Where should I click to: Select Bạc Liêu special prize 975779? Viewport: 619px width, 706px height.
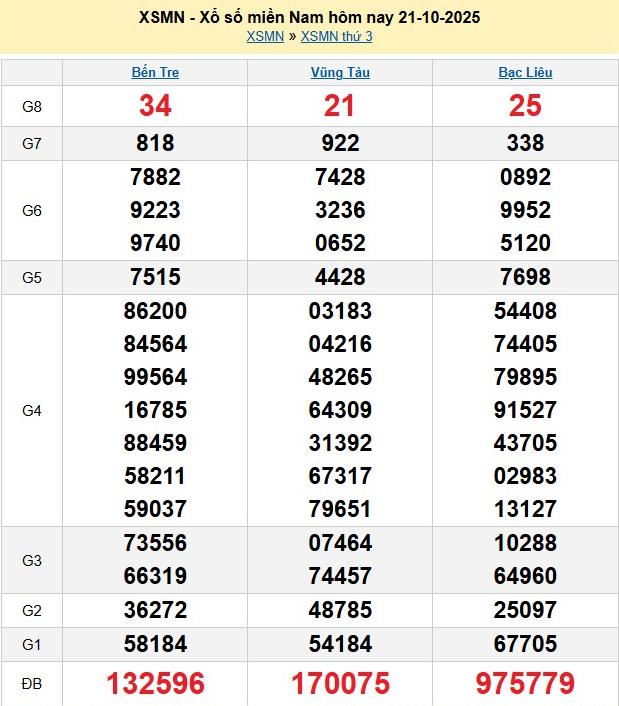point(525,683)
